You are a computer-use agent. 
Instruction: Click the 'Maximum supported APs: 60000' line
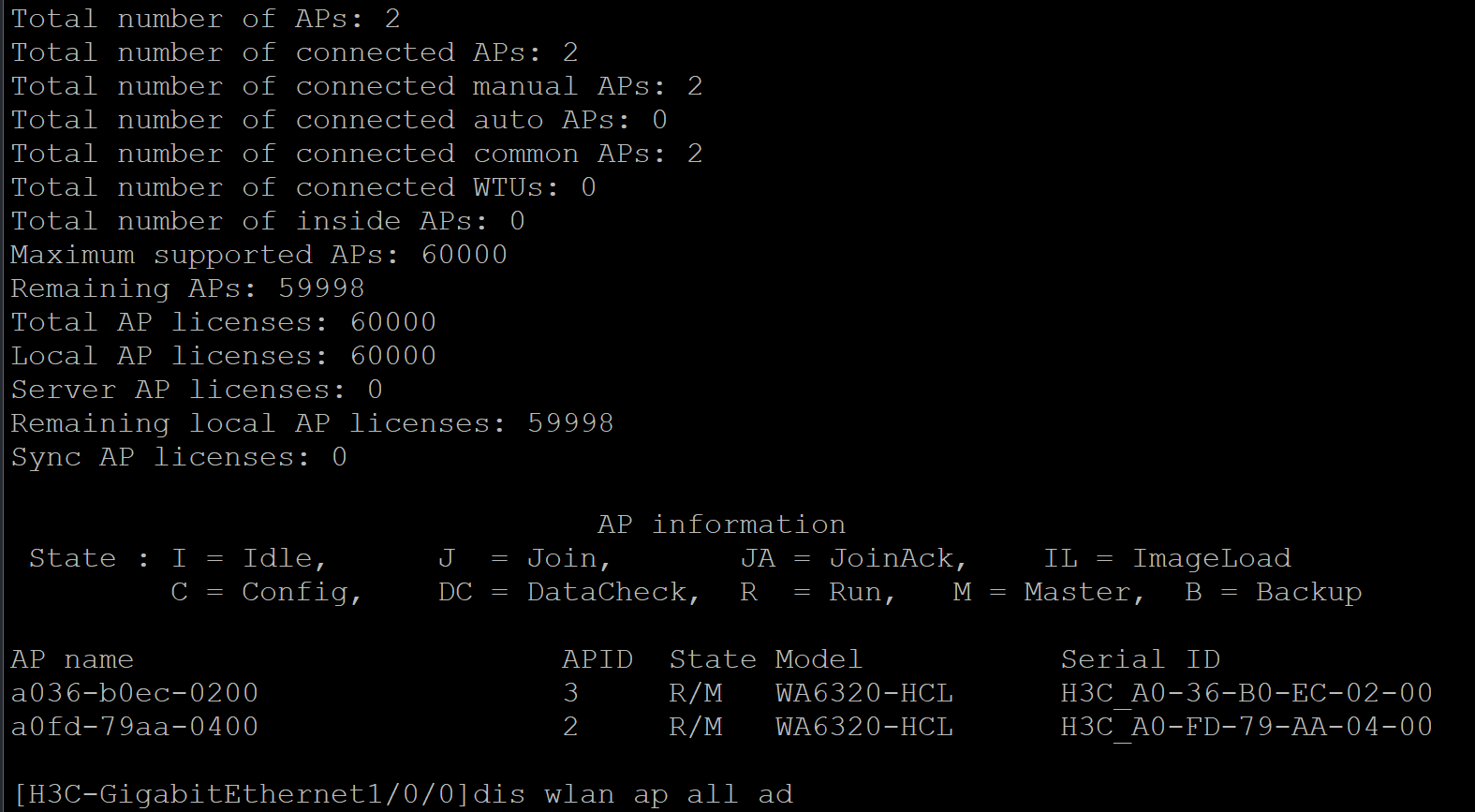click(258, 255)
